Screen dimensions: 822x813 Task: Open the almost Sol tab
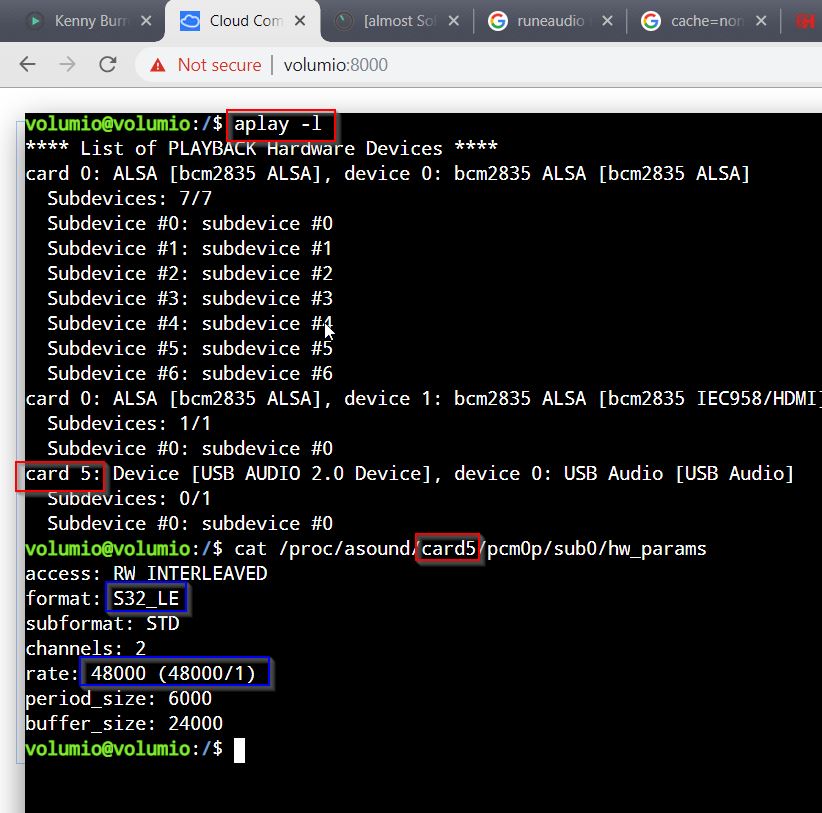coord(398,21)
